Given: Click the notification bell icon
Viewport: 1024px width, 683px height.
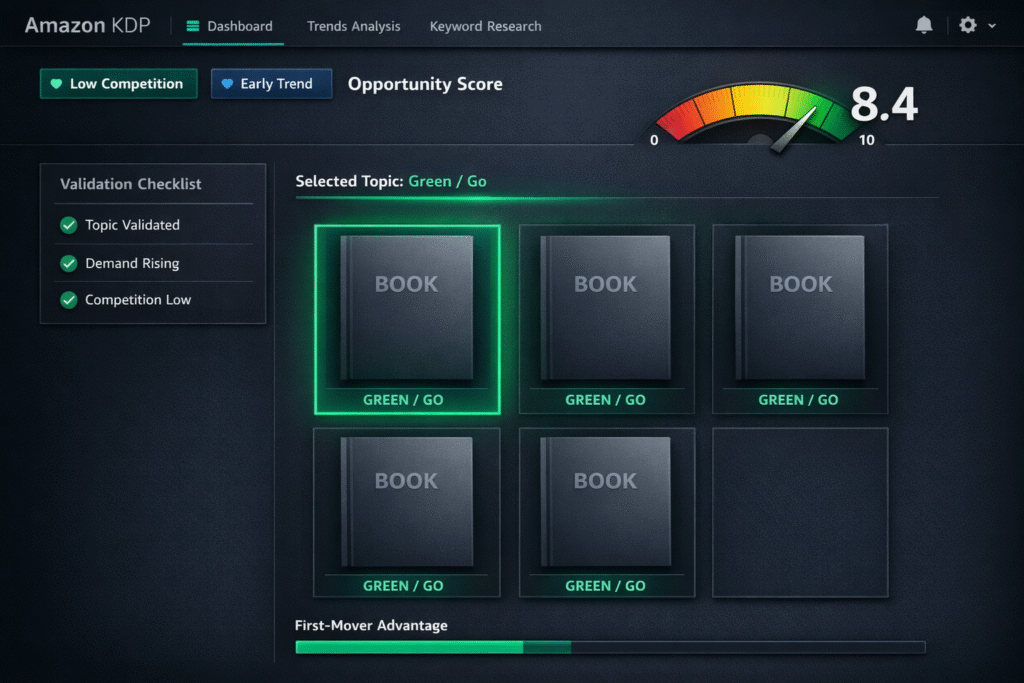Looking at the screenshot, I should [x=924, y=26].
